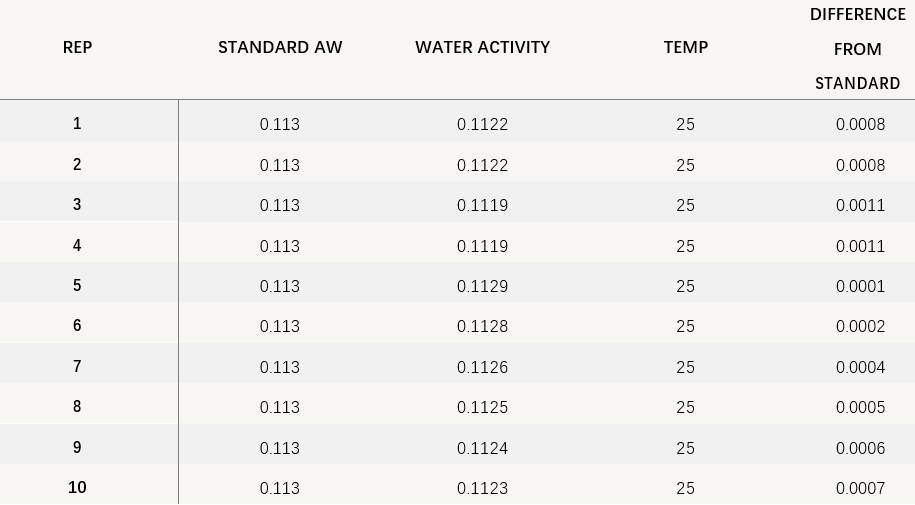Viewport: 915px width, 505px height.
Task: Click water activity value 0.1126
Action: pos(482,367)
